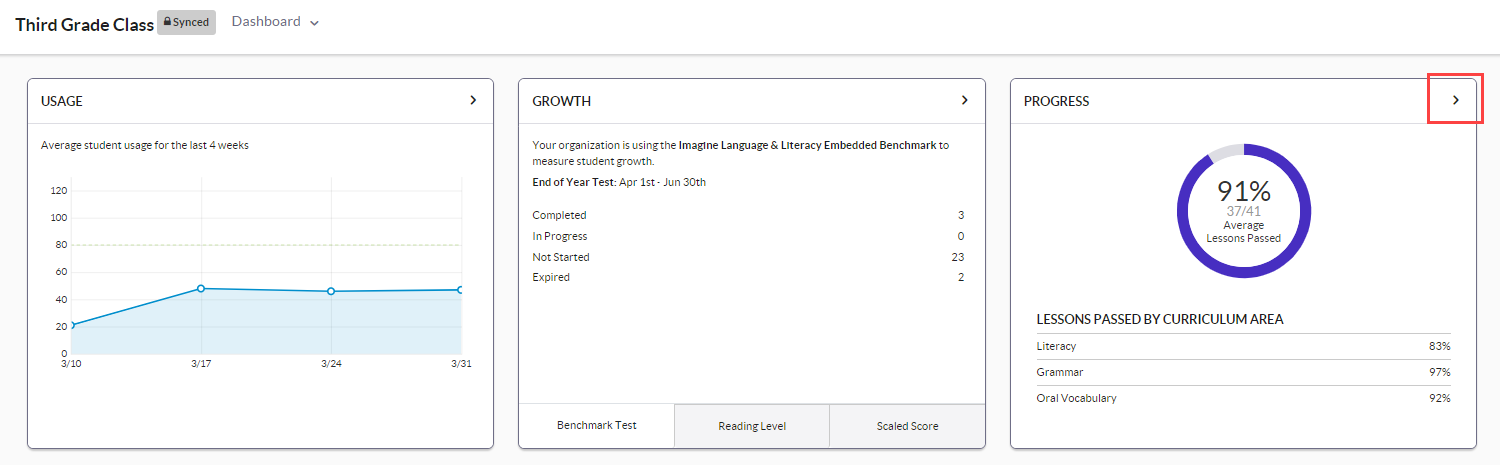This screenshot has width=1500, height=465.
Task: Click the Expired benchmark row
Action: point(748,277)
